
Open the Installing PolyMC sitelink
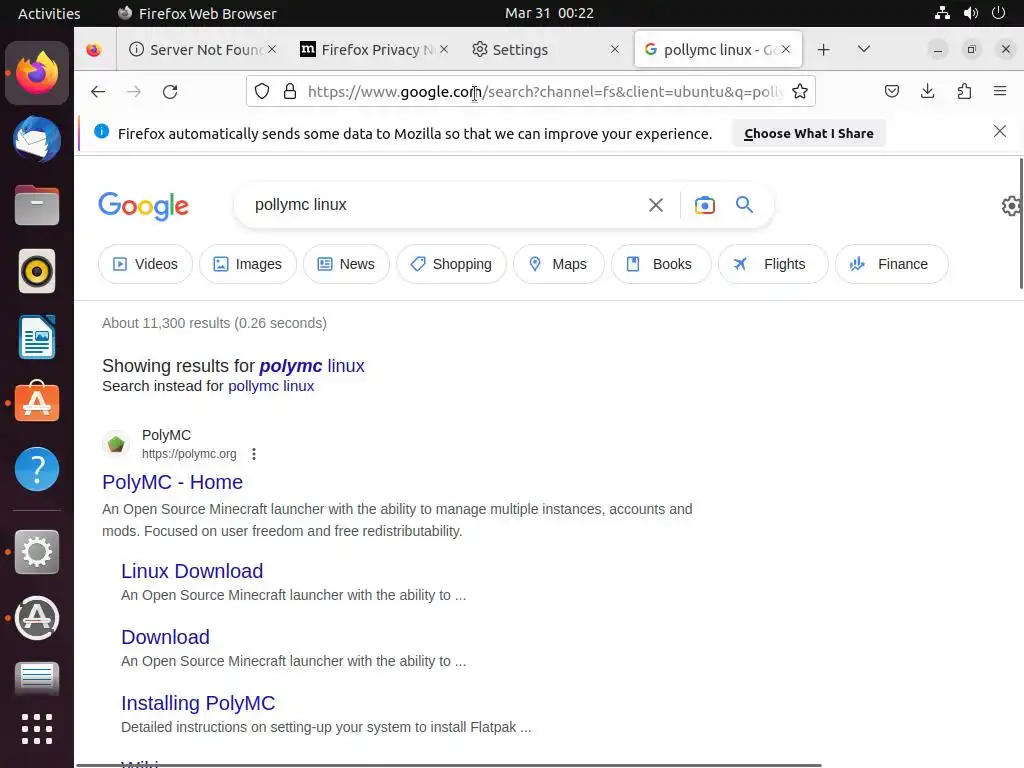[198, 703]
